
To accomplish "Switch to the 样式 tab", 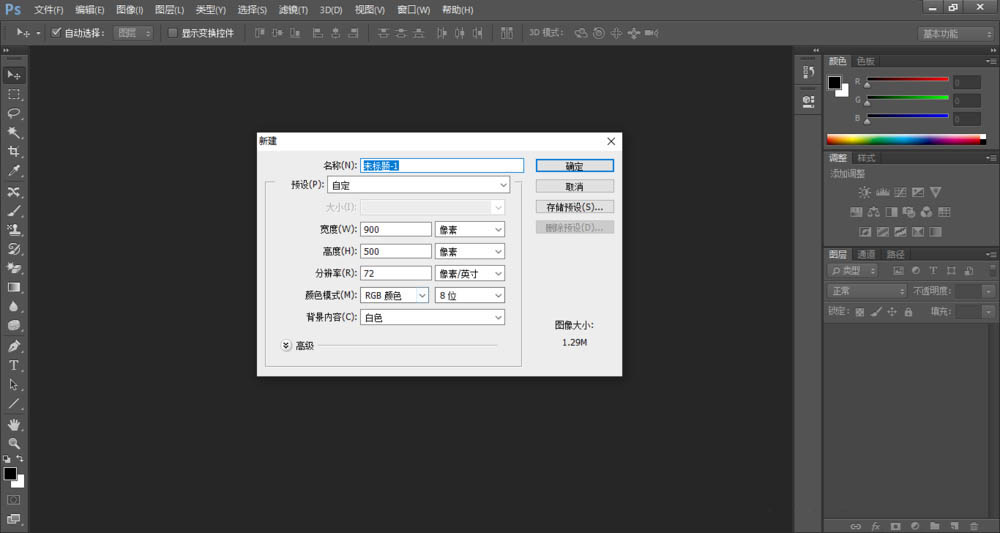I will point(866,158).
